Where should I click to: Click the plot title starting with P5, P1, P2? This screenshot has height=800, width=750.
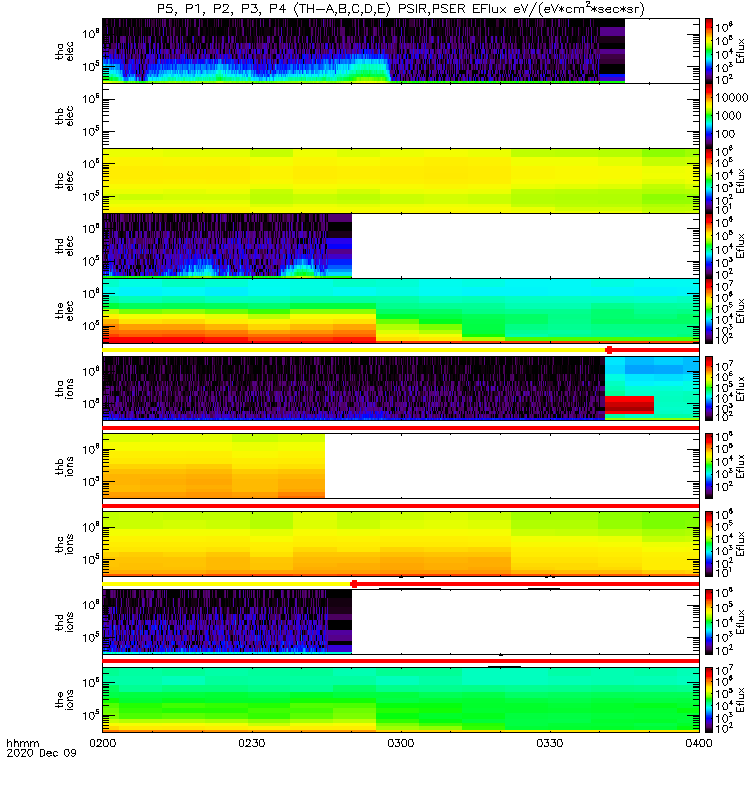401,9
